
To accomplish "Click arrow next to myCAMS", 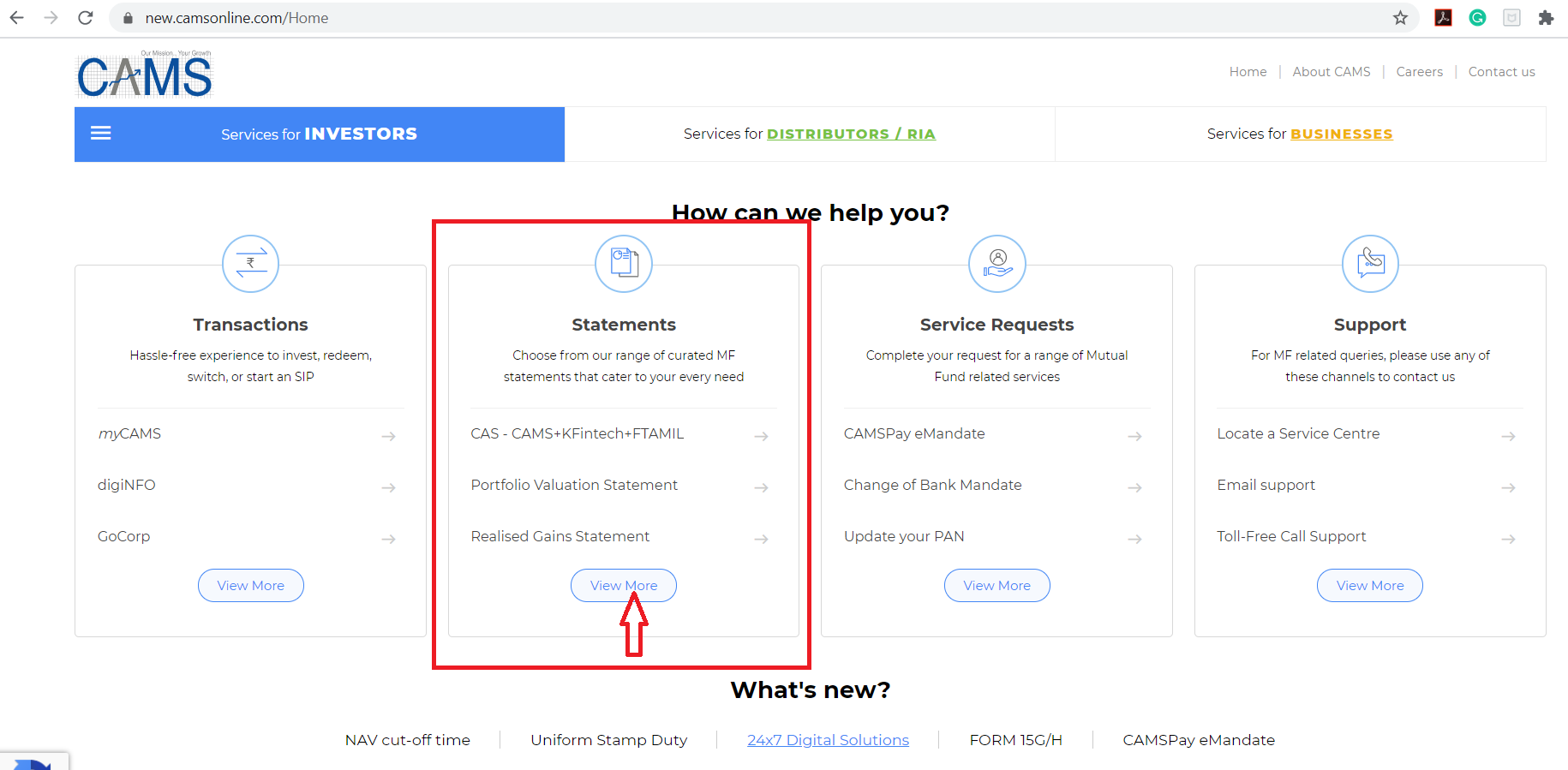I will [x=388, y=436].
